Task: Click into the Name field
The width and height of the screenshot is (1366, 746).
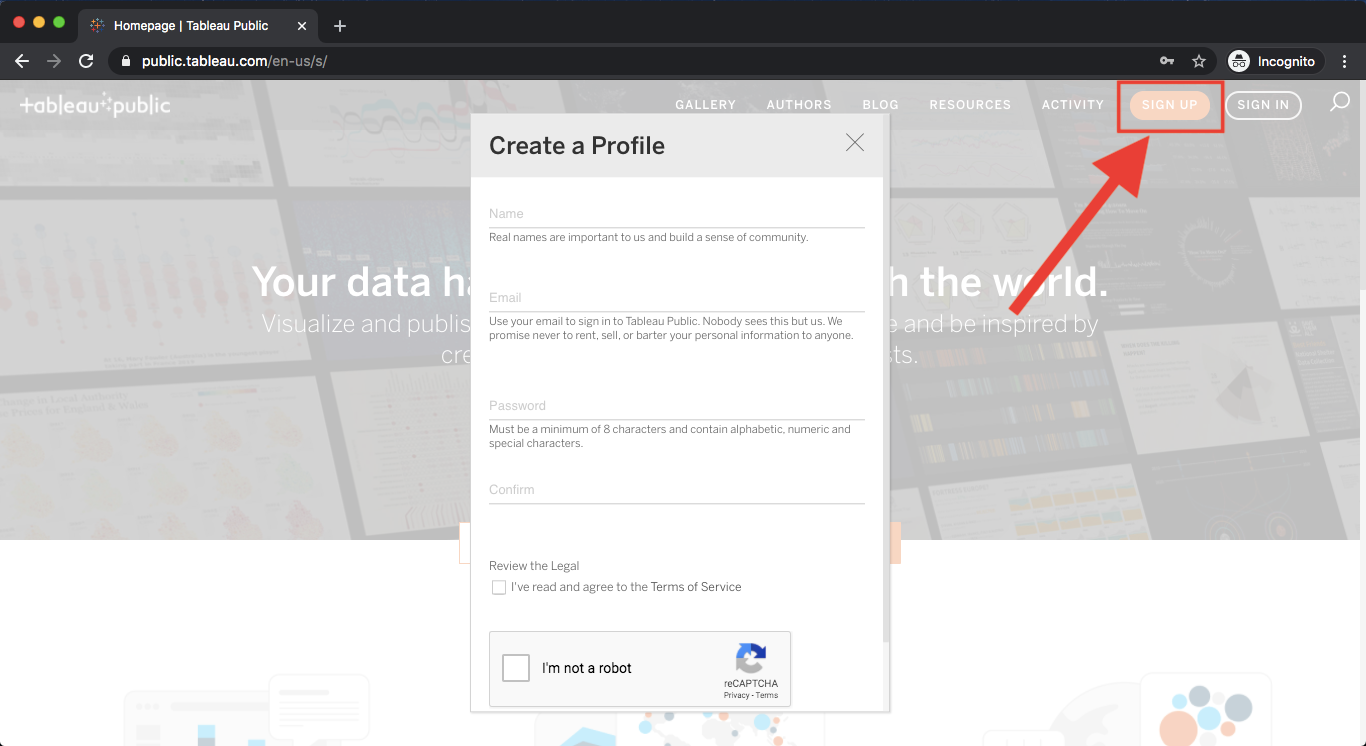Action: (677, 214)
